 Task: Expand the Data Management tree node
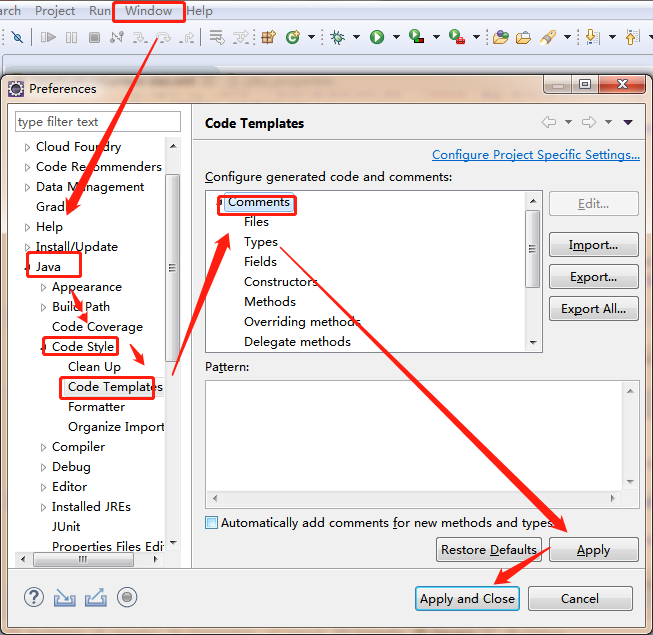27,187
